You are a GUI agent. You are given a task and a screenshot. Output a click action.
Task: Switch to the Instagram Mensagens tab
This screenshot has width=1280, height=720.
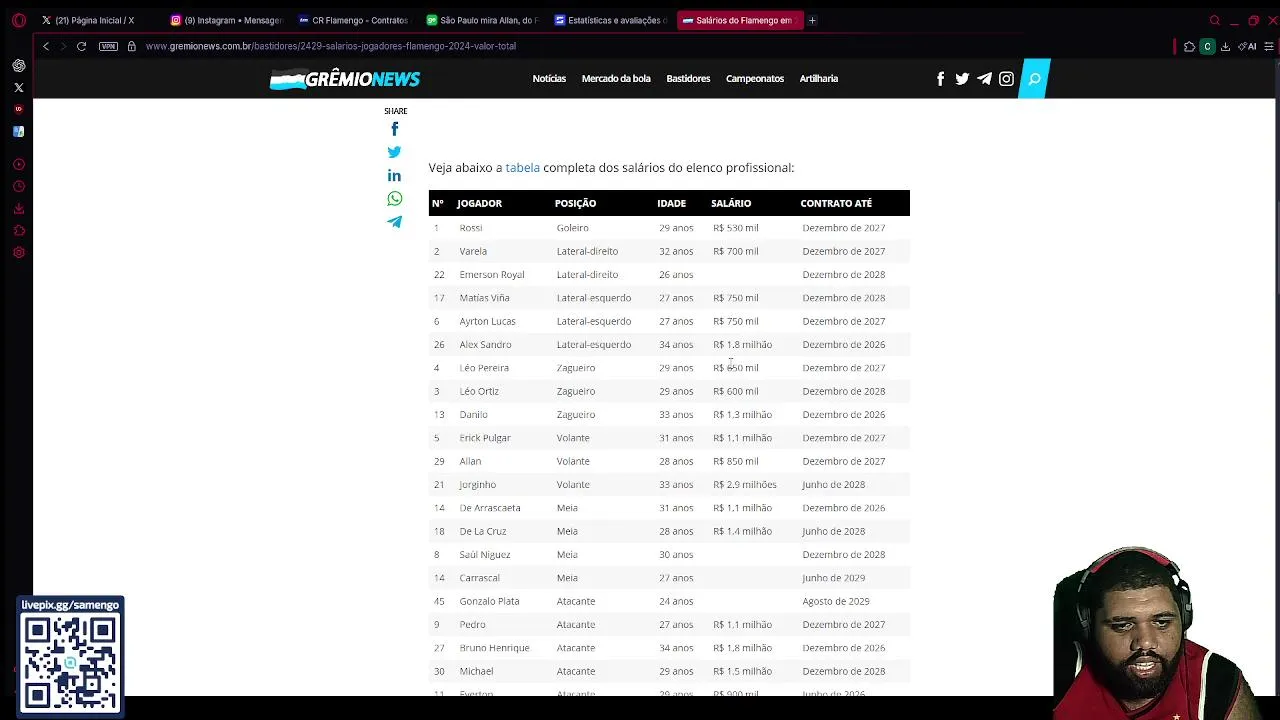coord(226,20)
